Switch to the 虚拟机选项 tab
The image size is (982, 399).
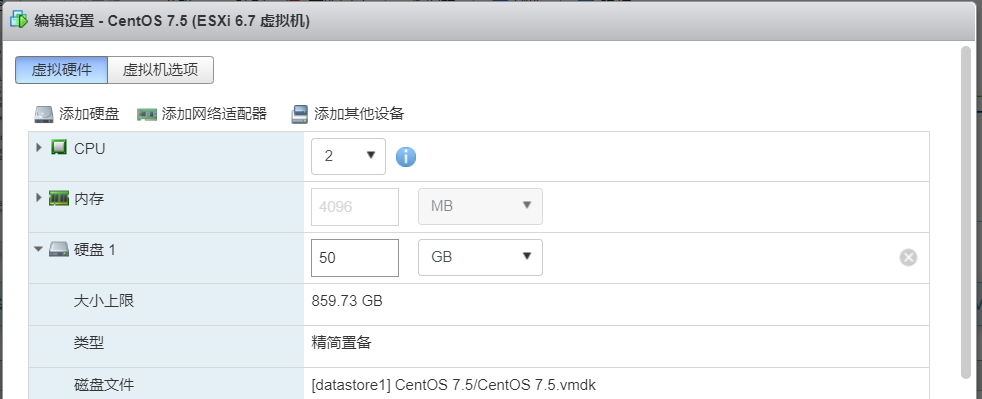160,70
